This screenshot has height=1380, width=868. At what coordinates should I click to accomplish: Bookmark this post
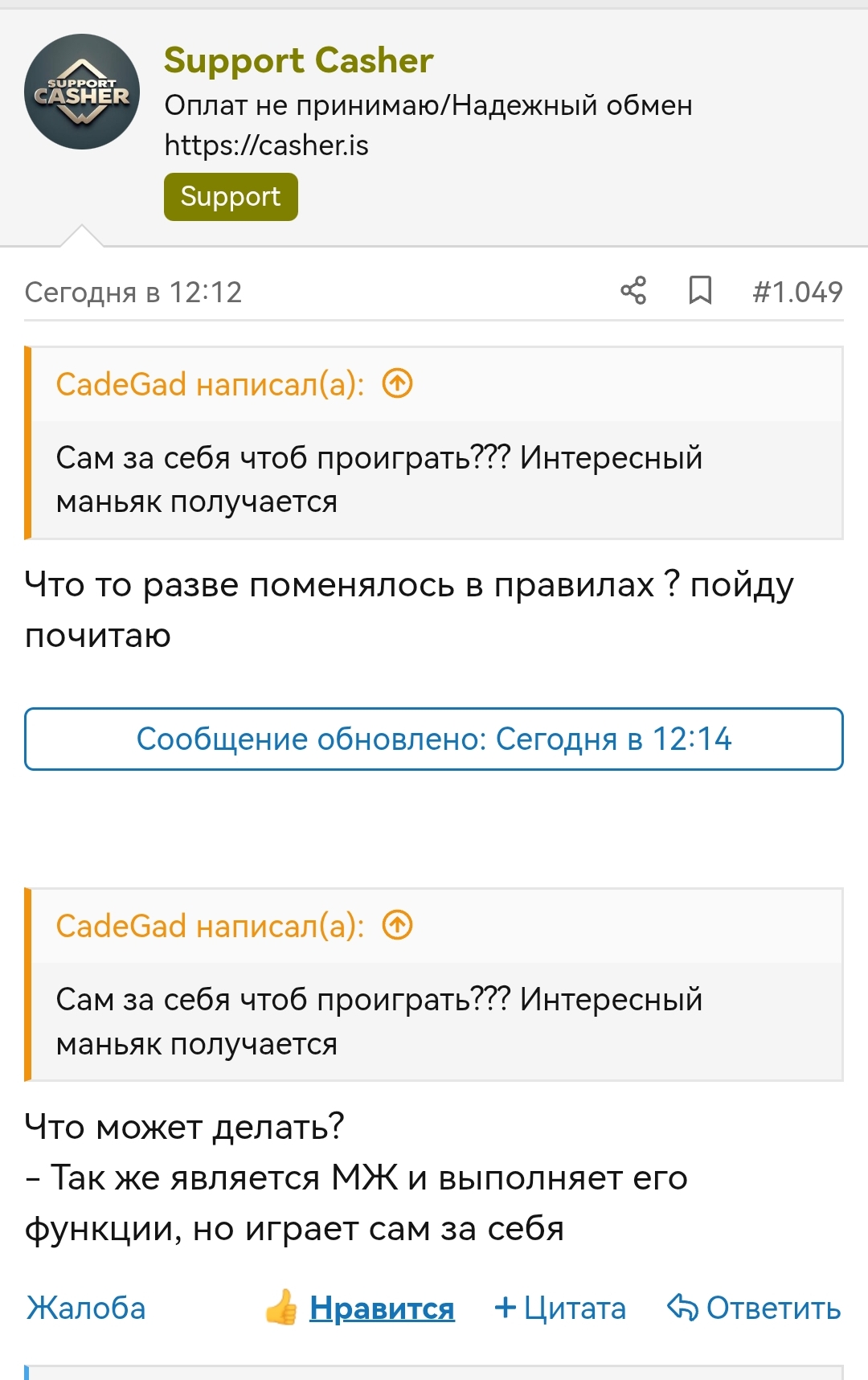pos(700,291)
